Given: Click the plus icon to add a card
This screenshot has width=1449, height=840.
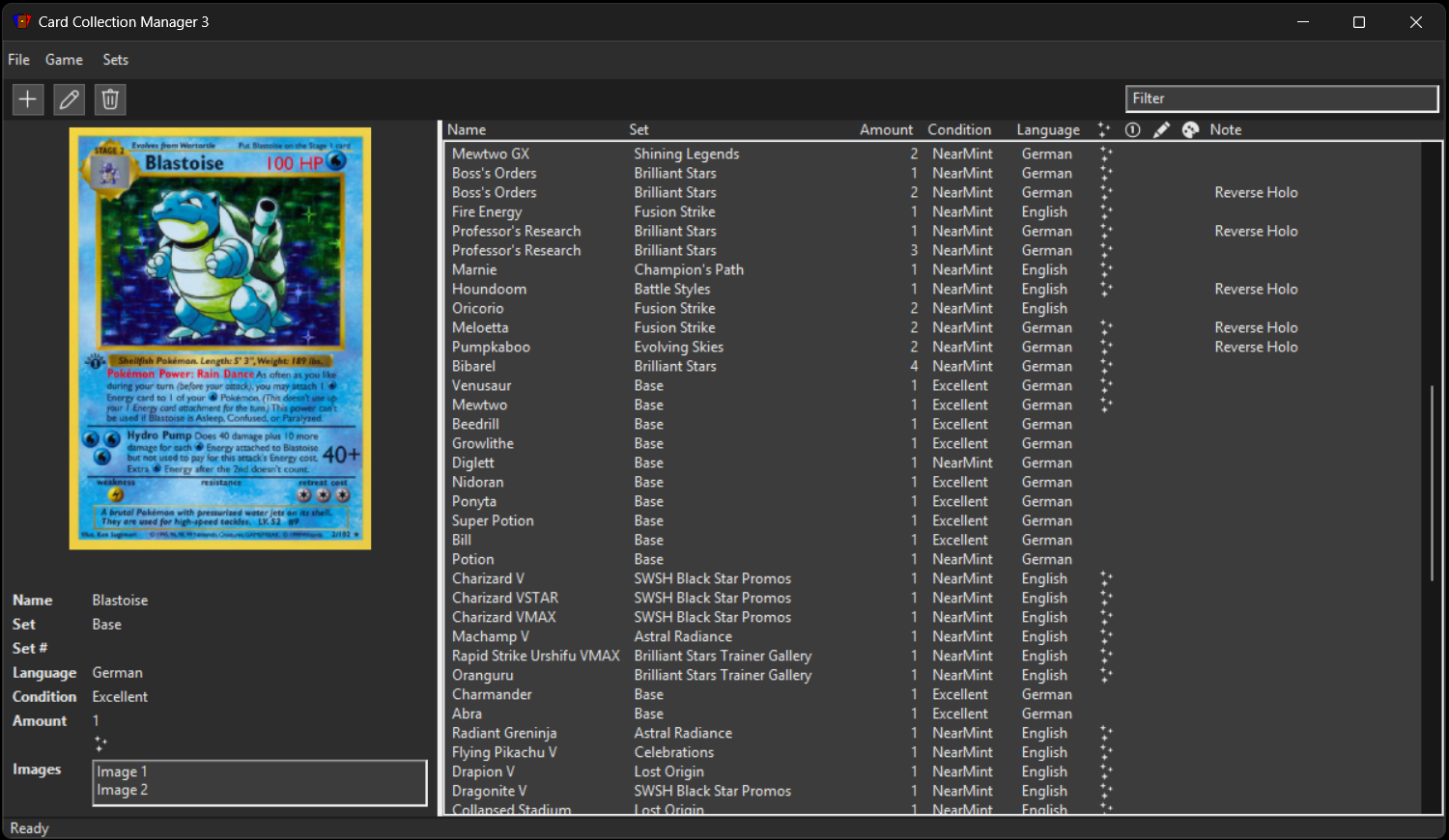Looking at the screenshot, I should (28, 98).
